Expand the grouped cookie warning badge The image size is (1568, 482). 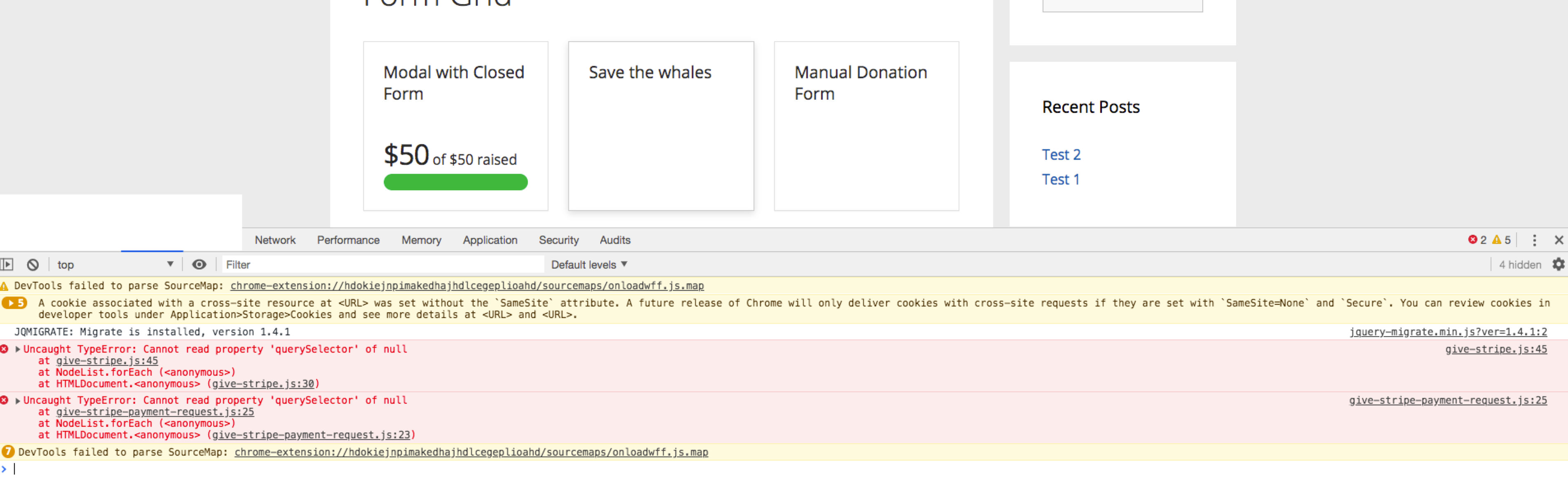pyautogui.click(x=14, y=303)
